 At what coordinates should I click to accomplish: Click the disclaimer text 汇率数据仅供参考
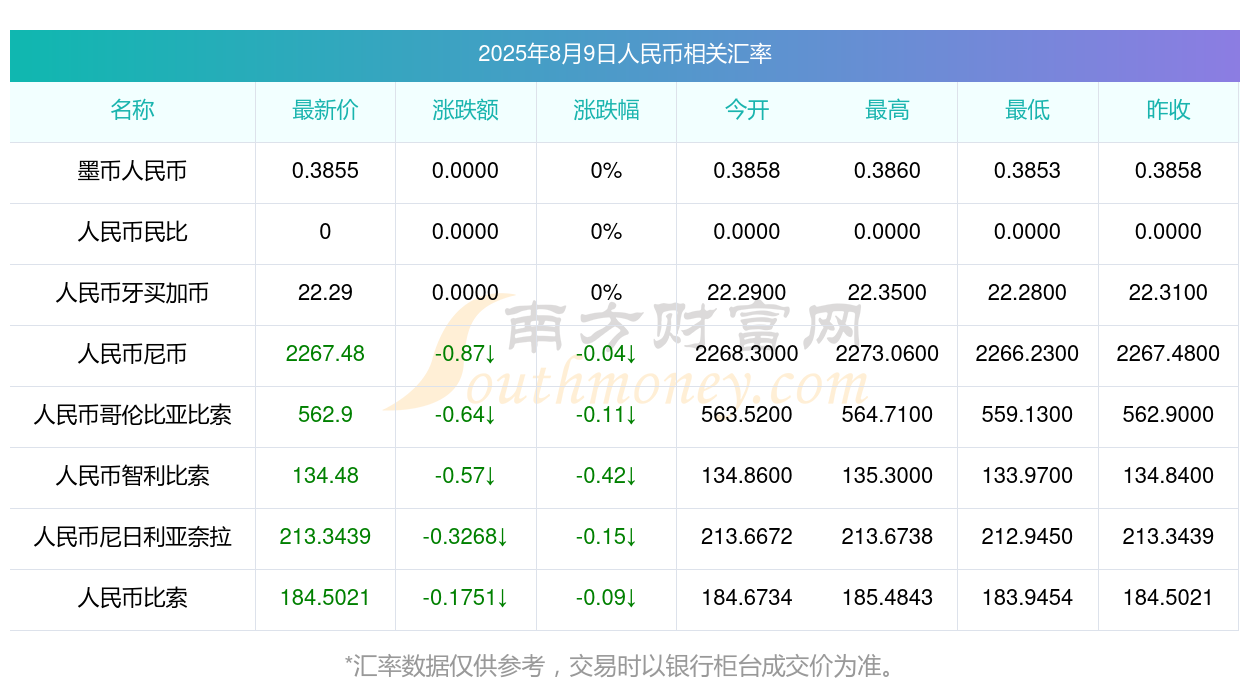pos(449,666)
